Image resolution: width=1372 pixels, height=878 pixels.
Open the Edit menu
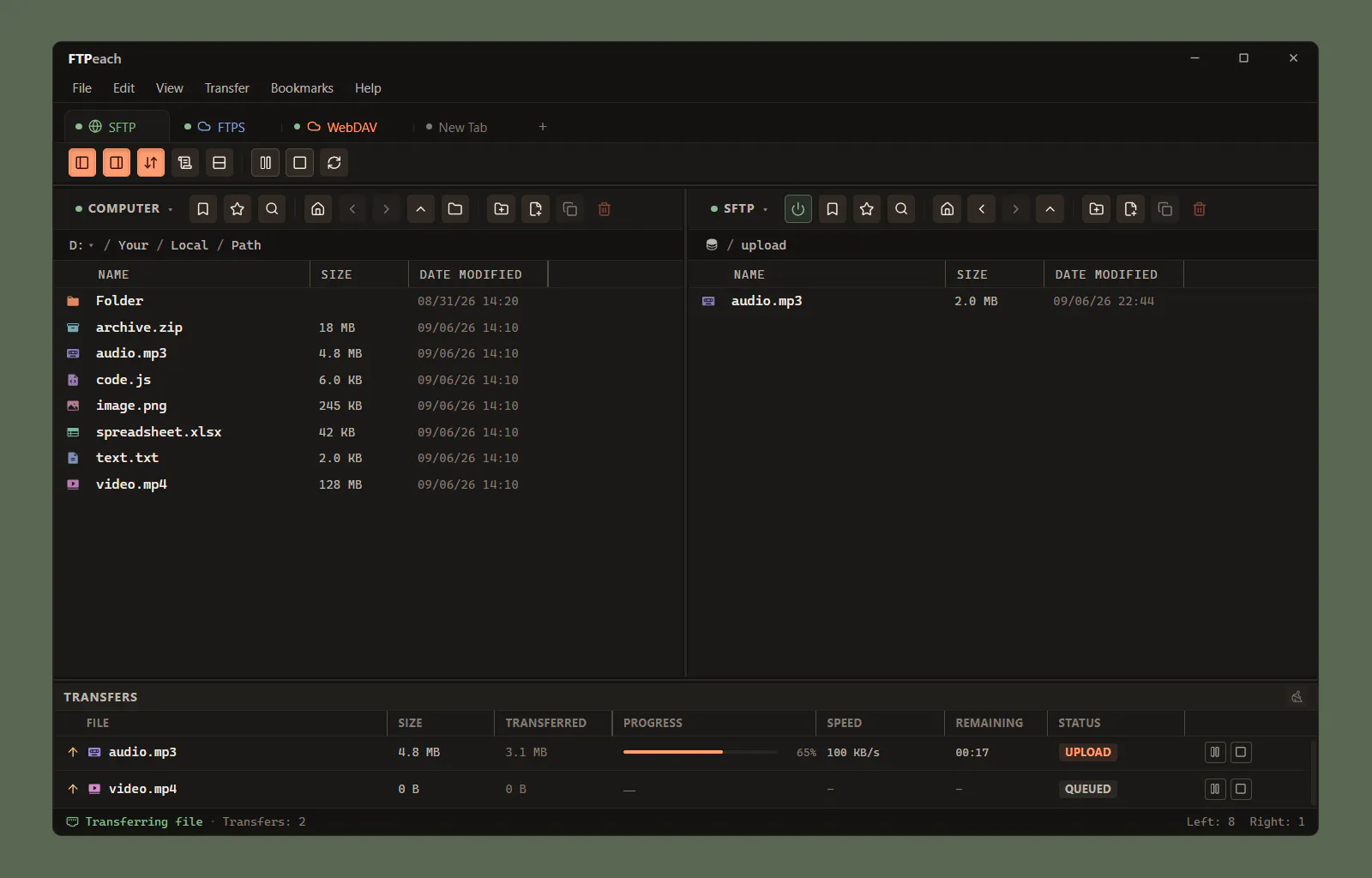(123, 88)
